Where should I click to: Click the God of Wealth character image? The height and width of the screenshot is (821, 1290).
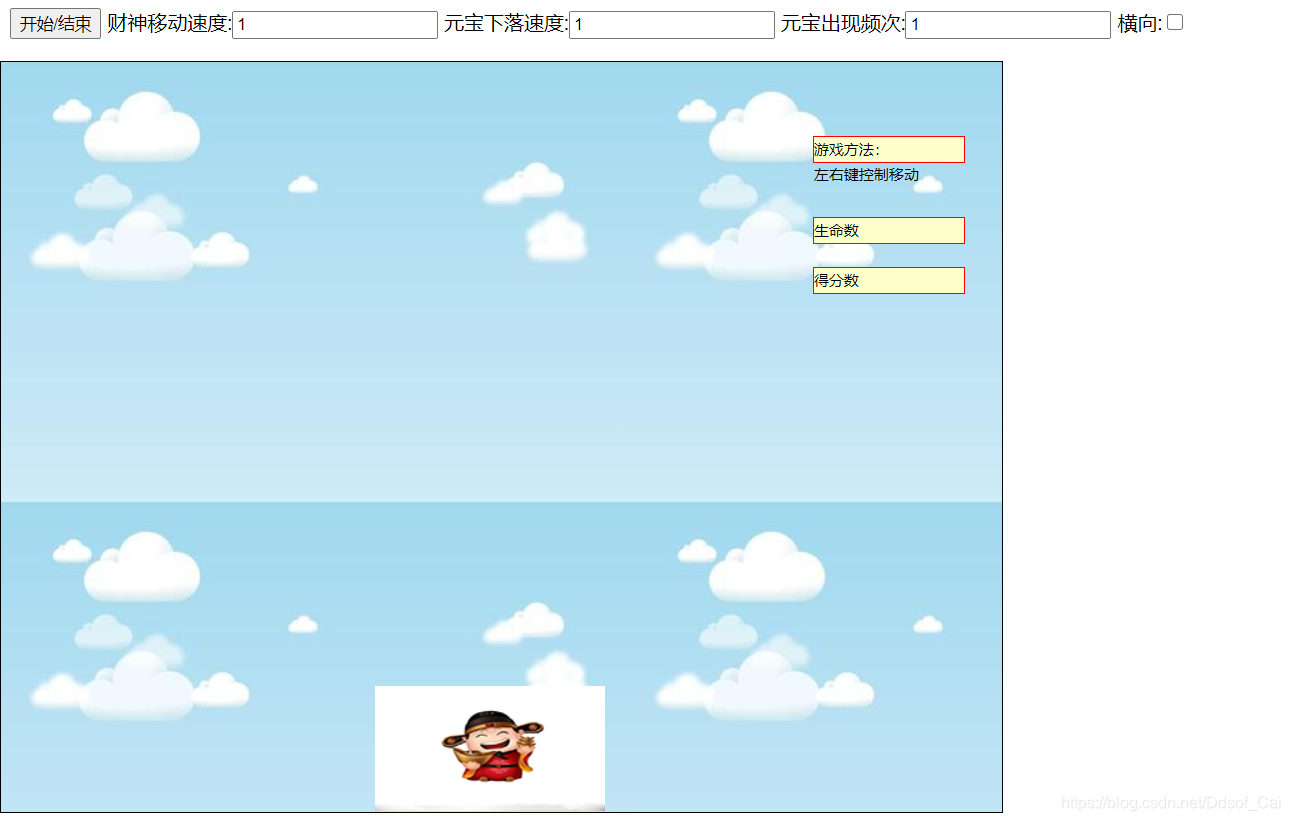click(490, 748)
